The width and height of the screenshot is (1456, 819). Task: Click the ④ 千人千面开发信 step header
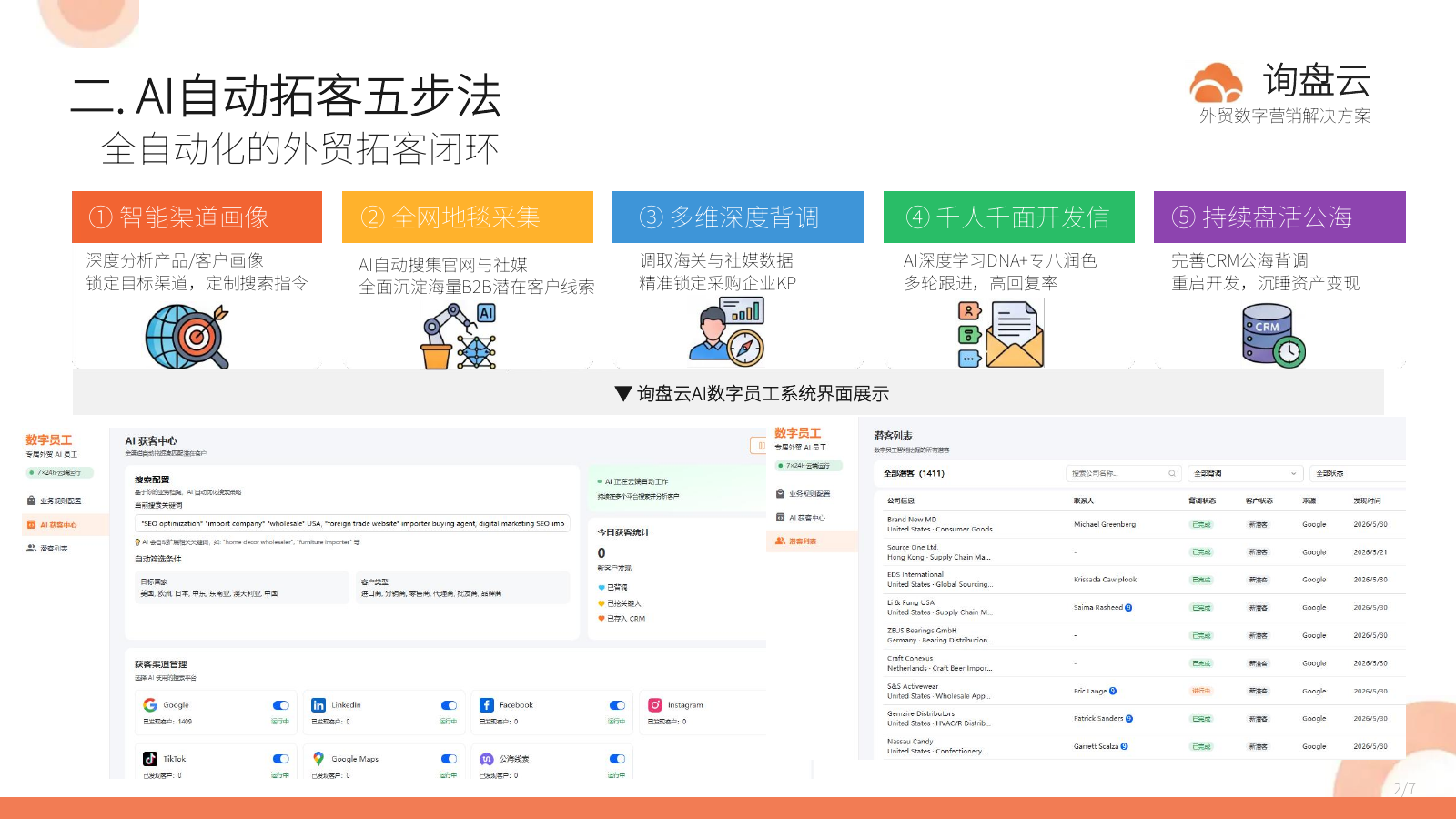point(1009,217)
